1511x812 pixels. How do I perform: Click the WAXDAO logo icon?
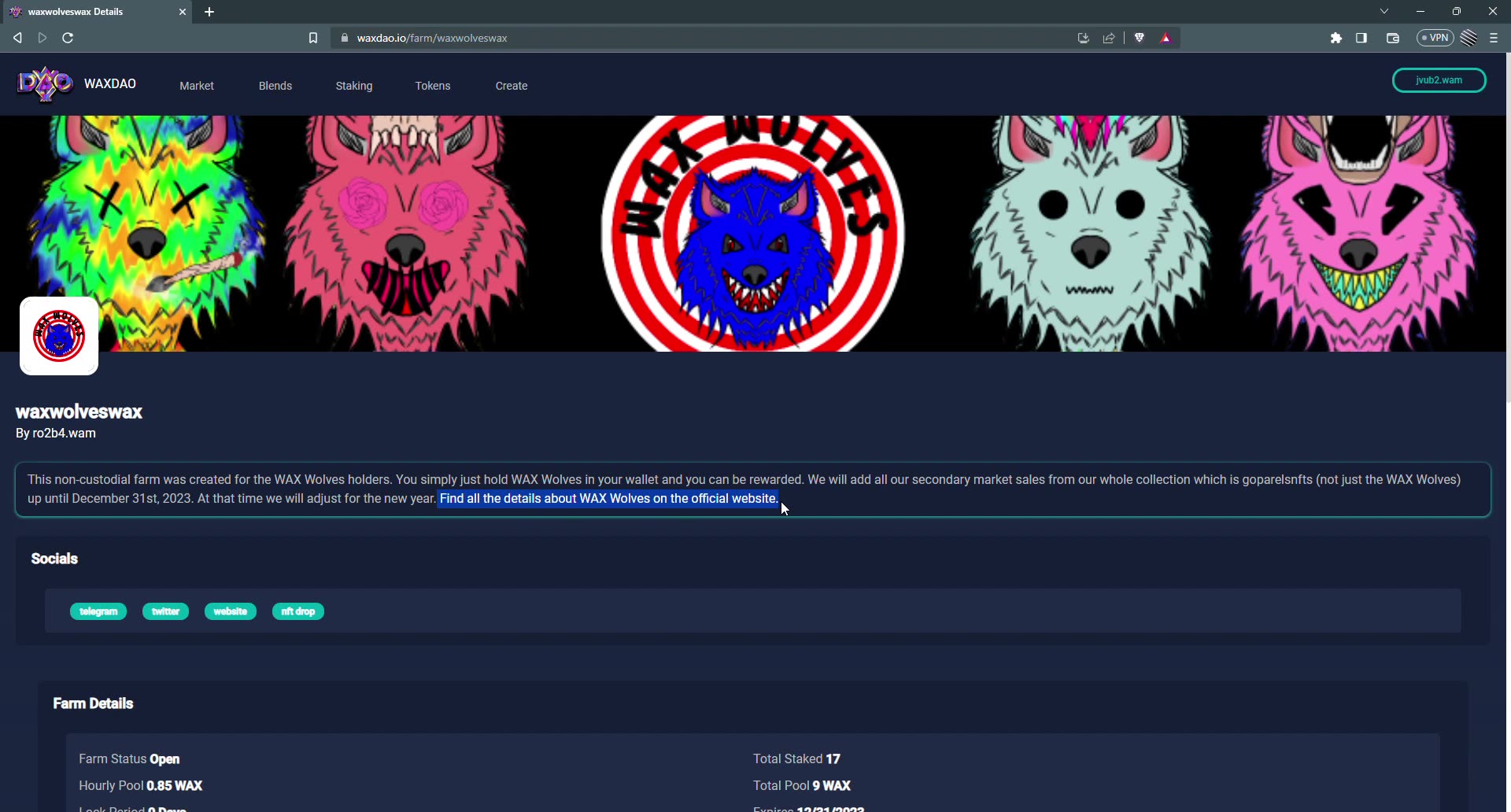tap(45, 83)
